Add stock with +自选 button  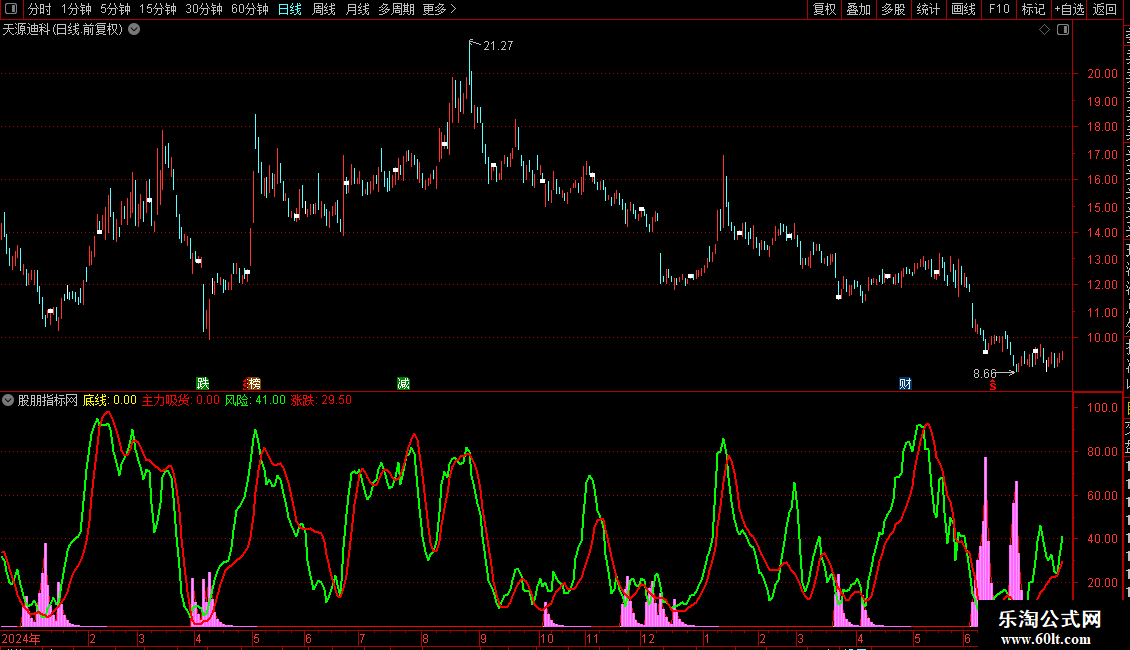click(x=1069, y=9)
